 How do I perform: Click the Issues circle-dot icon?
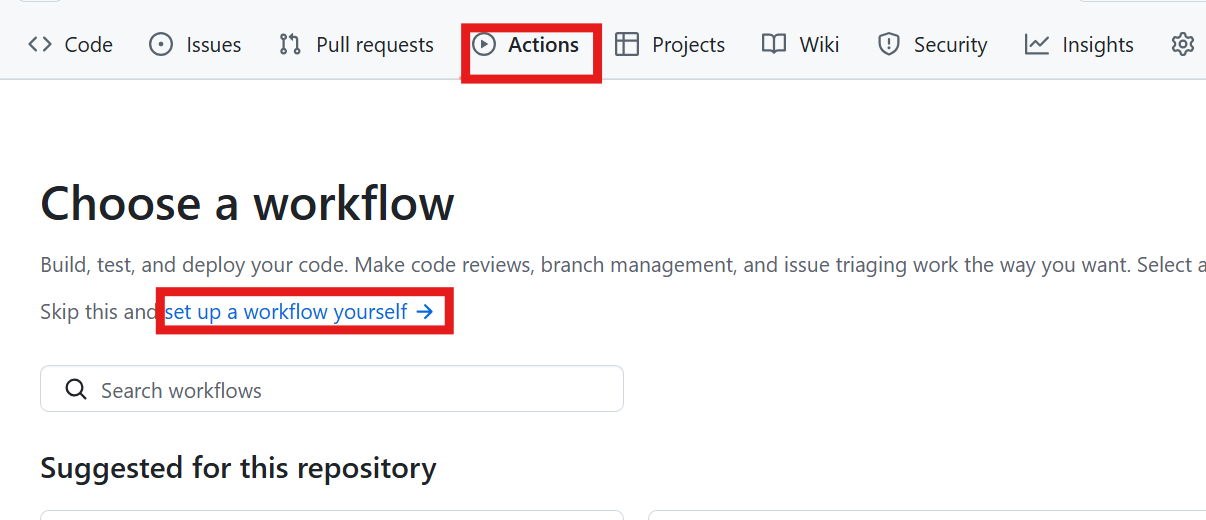161,45
